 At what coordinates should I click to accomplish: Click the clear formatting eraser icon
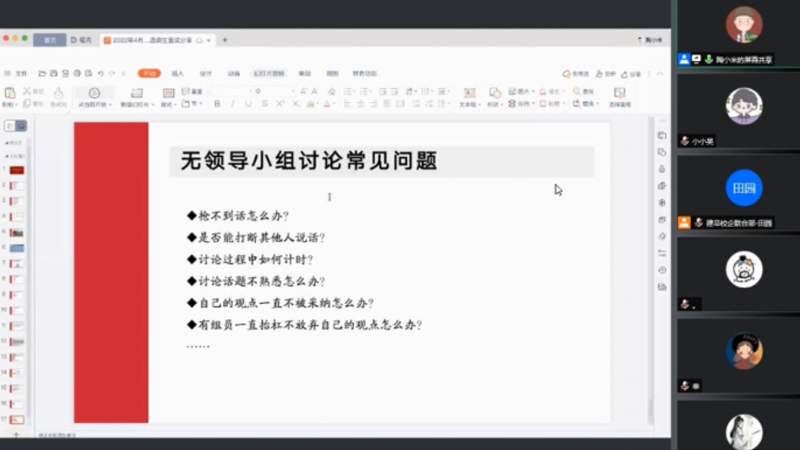(x=332, y=91)
